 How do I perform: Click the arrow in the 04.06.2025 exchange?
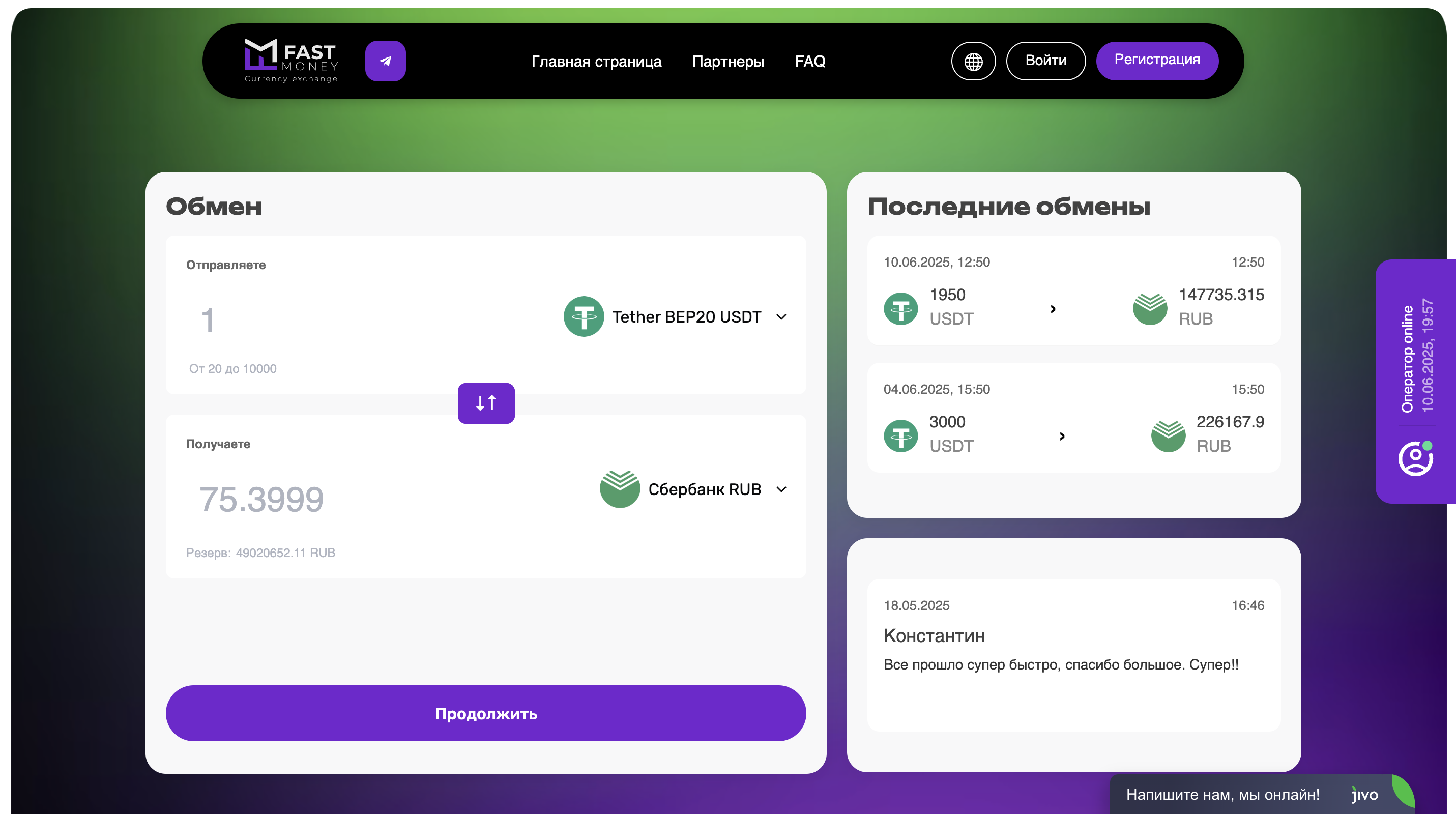coord(1062,436)
